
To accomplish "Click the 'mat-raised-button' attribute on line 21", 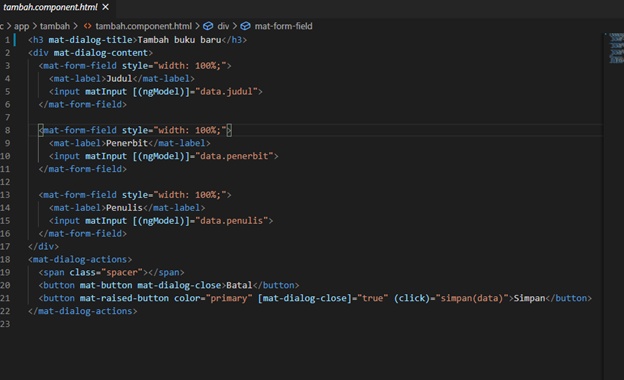I will (x=124, y=298).
